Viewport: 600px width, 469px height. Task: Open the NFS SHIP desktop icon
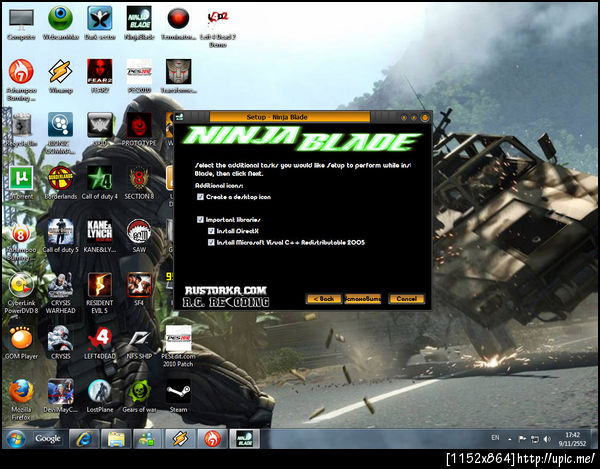click(139, 343)
